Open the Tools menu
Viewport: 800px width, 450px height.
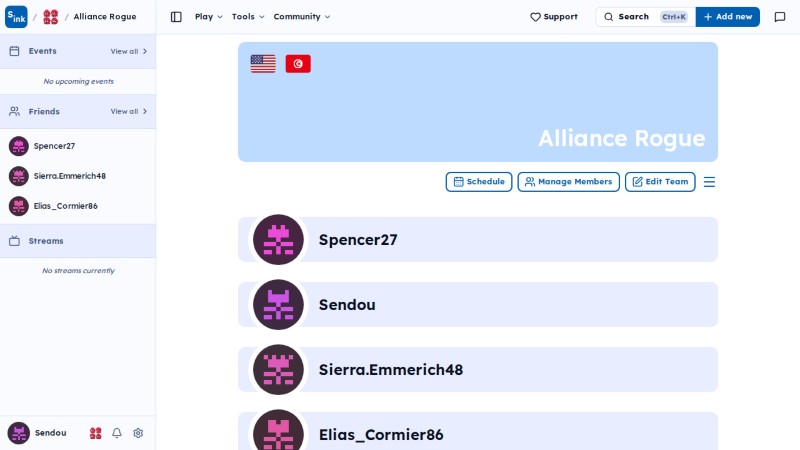coord(248,16)
